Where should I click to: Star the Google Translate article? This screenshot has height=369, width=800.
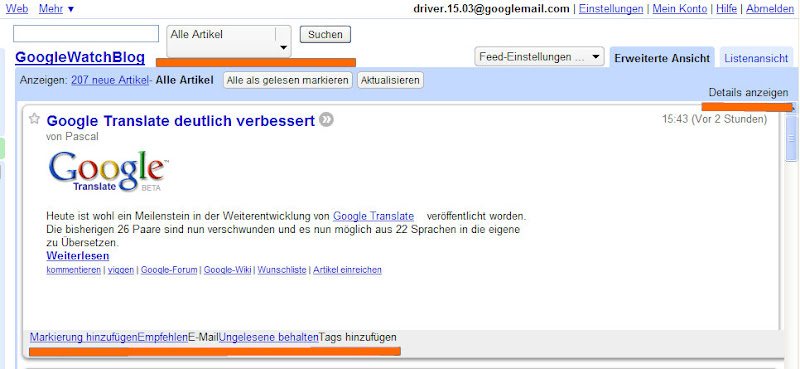34,119
